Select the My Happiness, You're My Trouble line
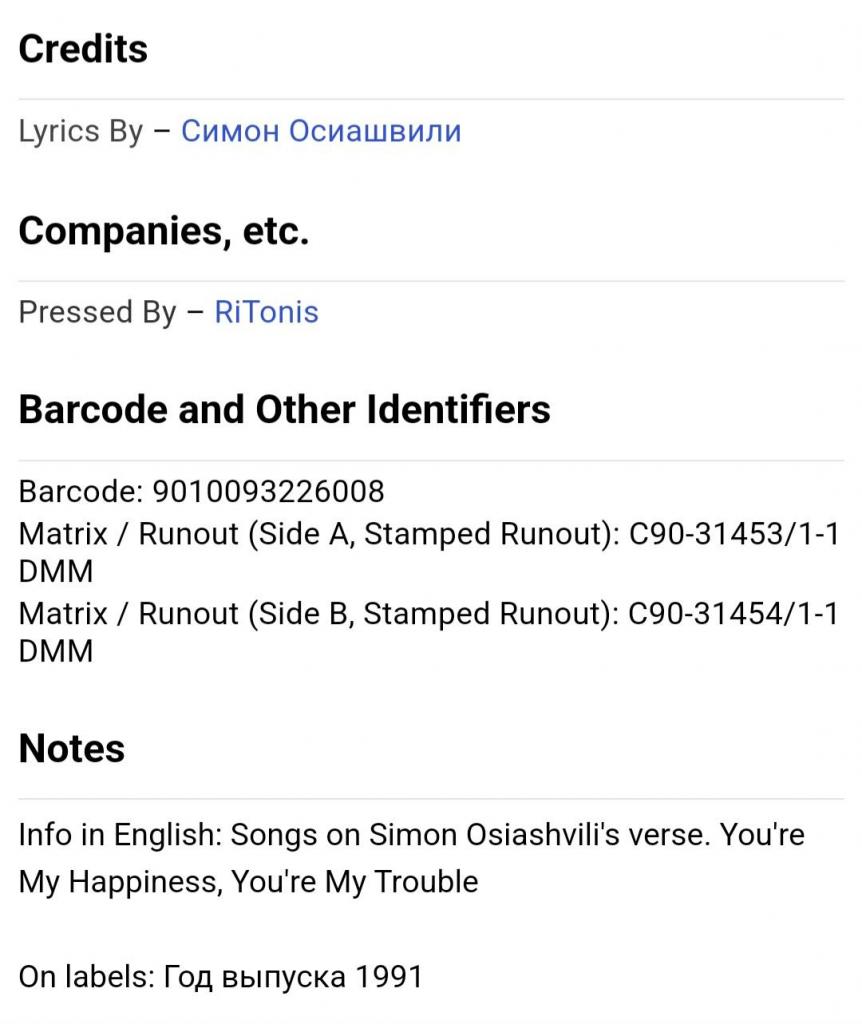 [x=248, y=882]
